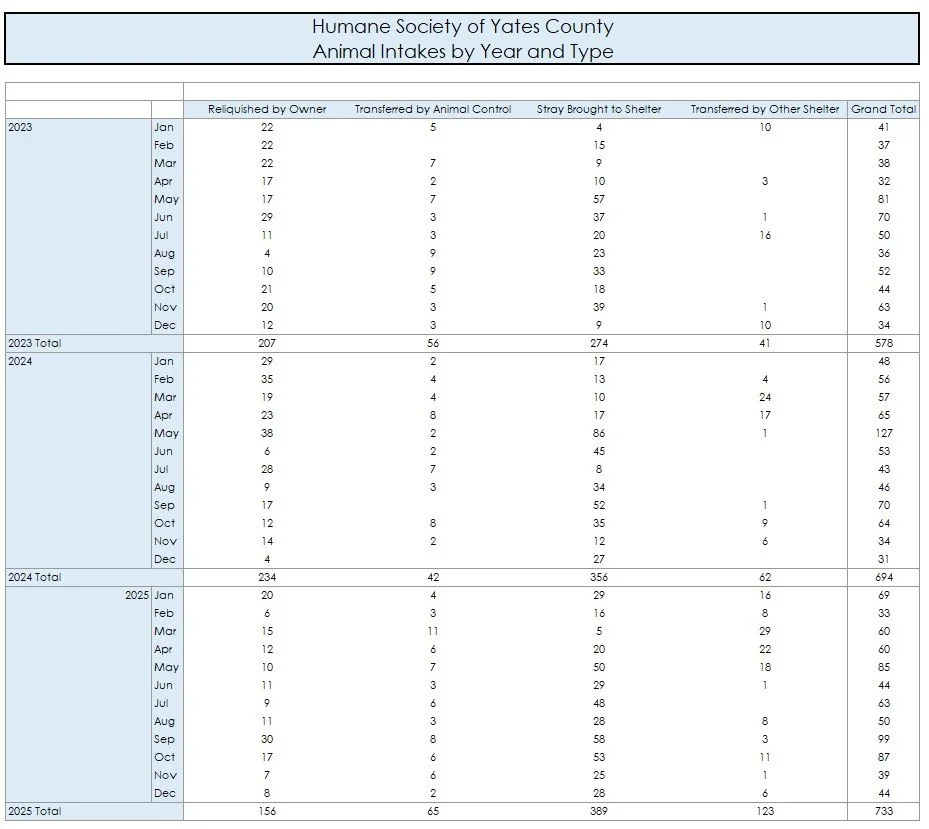Click the '2024 Total' row label
The height and width of the screenshot is (829, 929).
[x=35, y=577]
